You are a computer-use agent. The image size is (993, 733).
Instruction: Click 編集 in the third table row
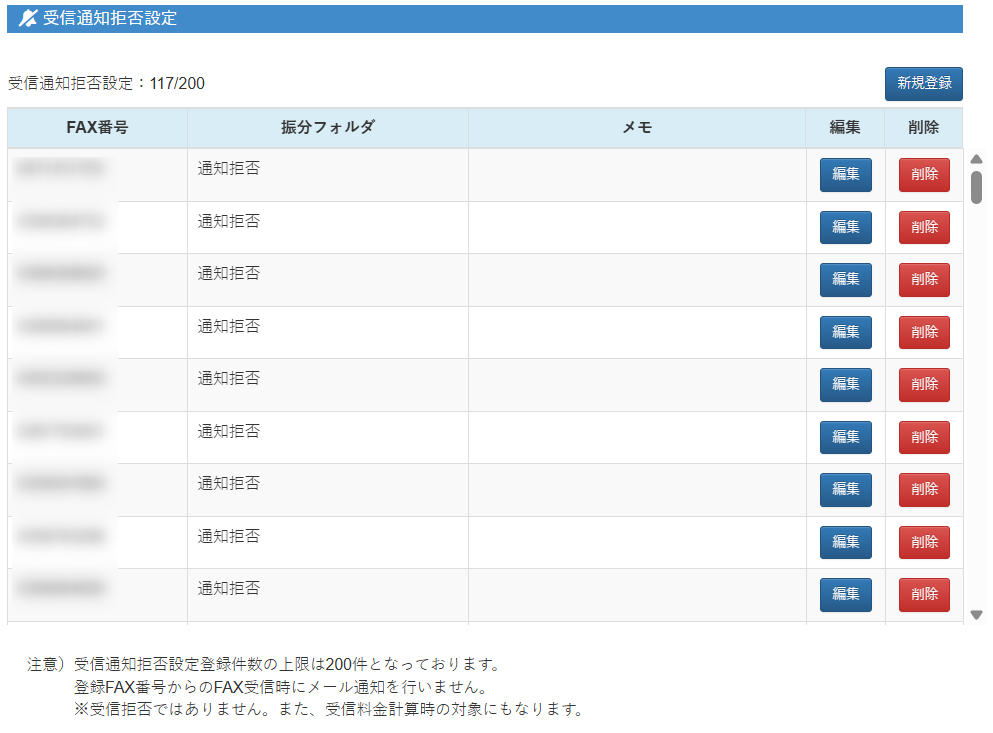click(x=845, y=279)
